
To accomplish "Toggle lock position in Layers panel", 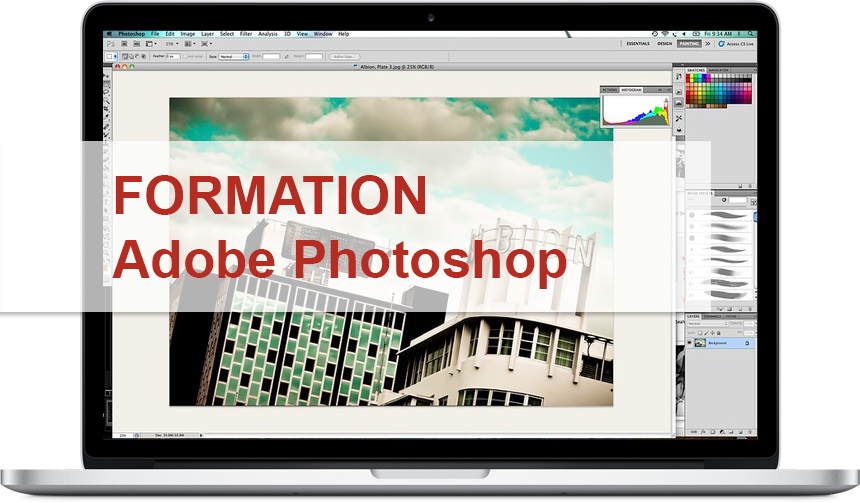I will [x=712, y=333].
